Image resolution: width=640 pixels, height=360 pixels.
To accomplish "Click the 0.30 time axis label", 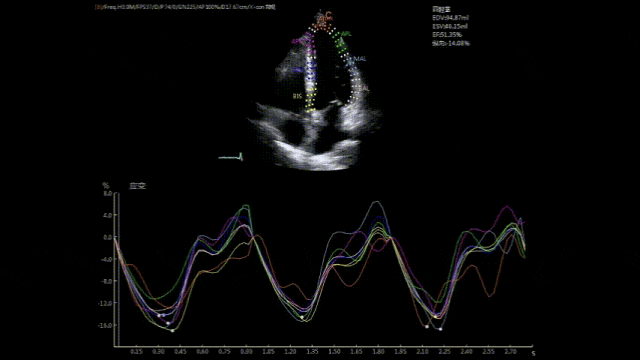I will click(158, 352).
